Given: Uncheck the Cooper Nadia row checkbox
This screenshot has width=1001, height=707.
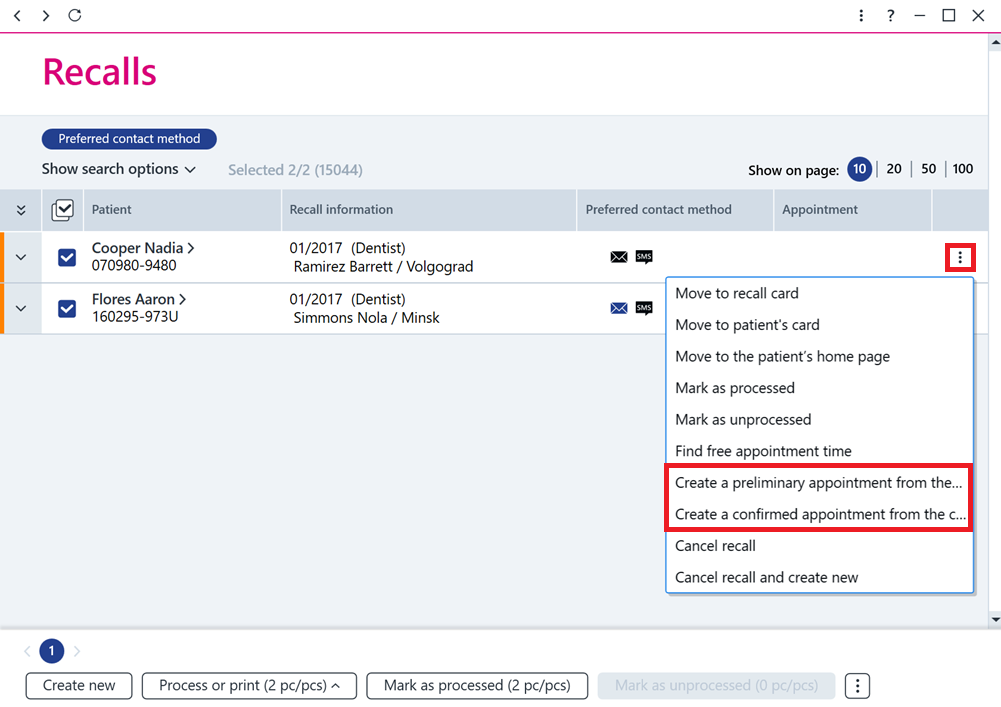Looking at the screenshot, I should coord(67,257).
